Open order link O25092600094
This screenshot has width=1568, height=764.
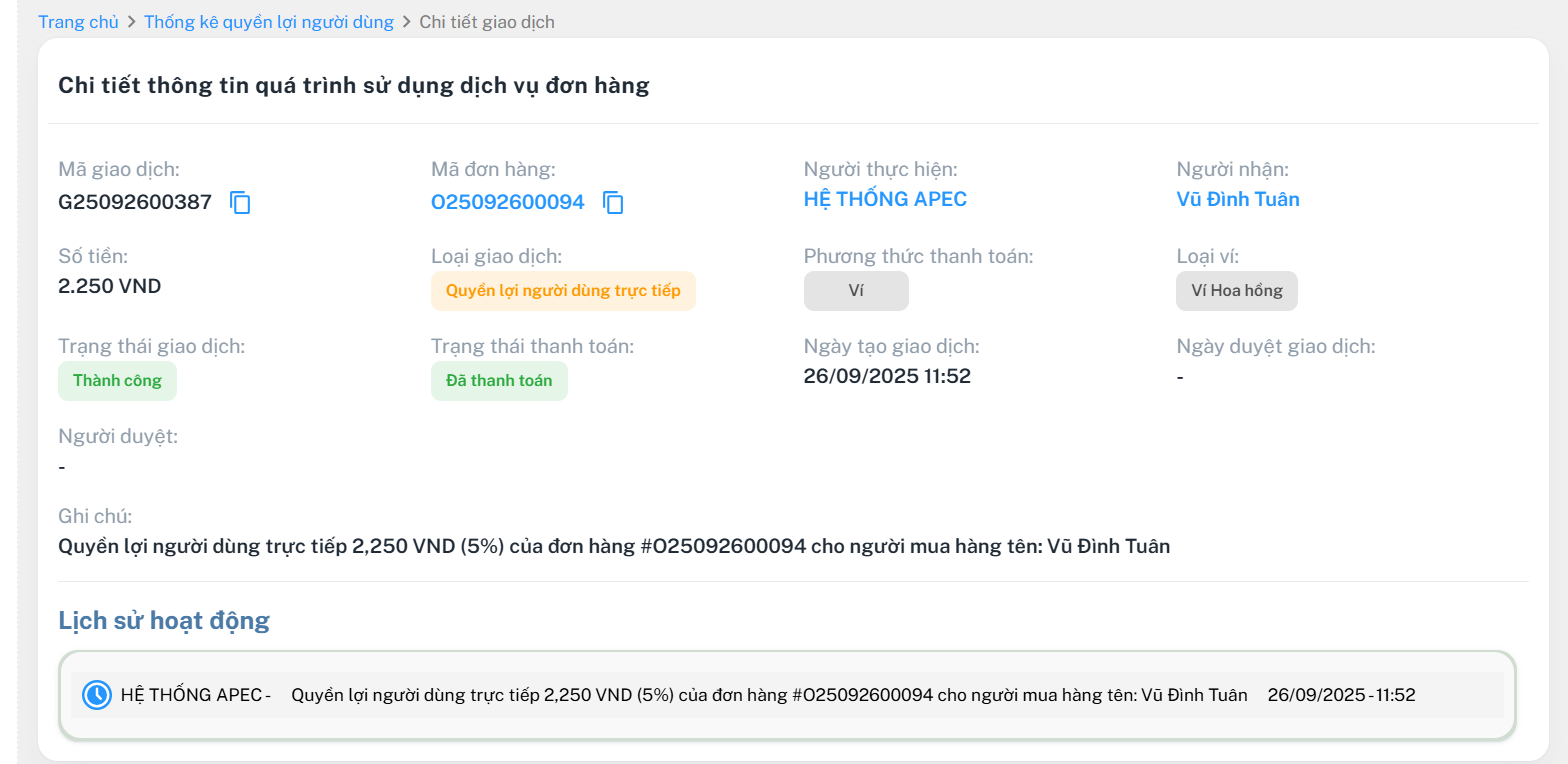coord(507,202)
